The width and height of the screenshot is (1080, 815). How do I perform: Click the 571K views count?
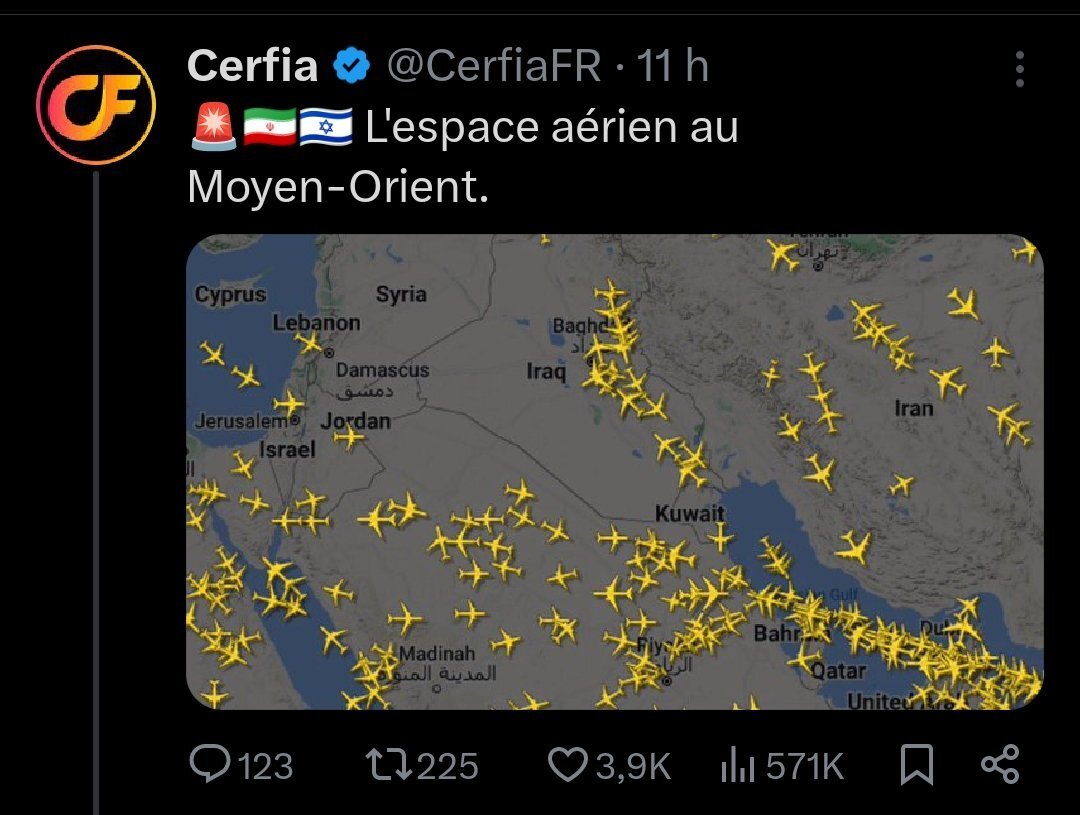[804, 766]
